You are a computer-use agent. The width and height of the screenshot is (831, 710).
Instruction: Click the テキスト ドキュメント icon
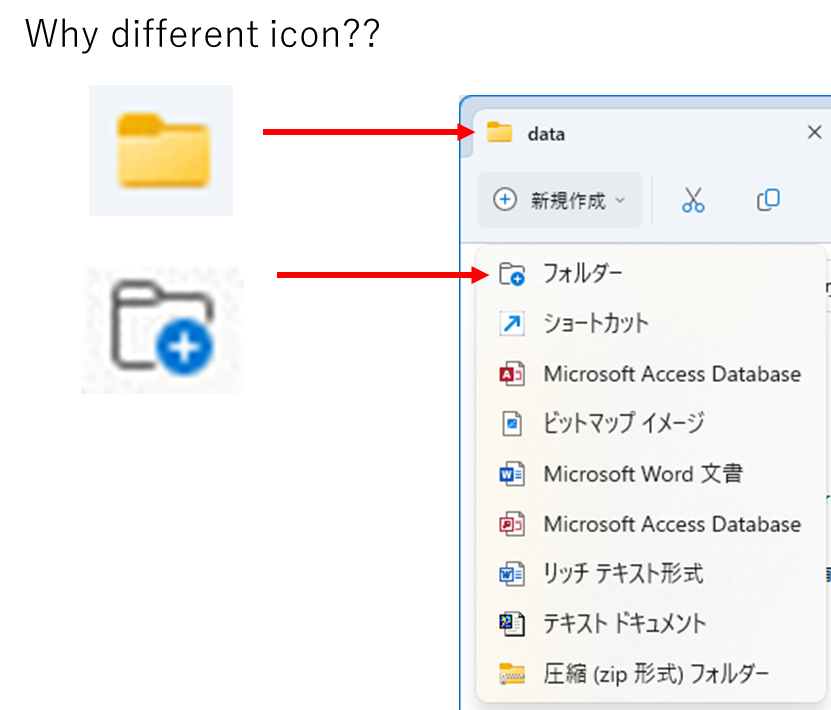[x=511, y=624]
